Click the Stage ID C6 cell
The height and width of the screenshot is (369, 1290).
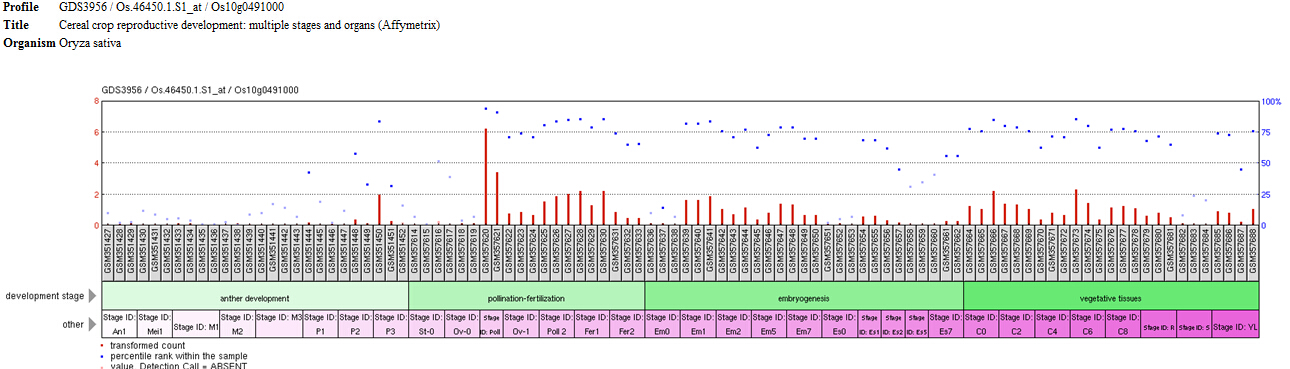point(1088,324)
